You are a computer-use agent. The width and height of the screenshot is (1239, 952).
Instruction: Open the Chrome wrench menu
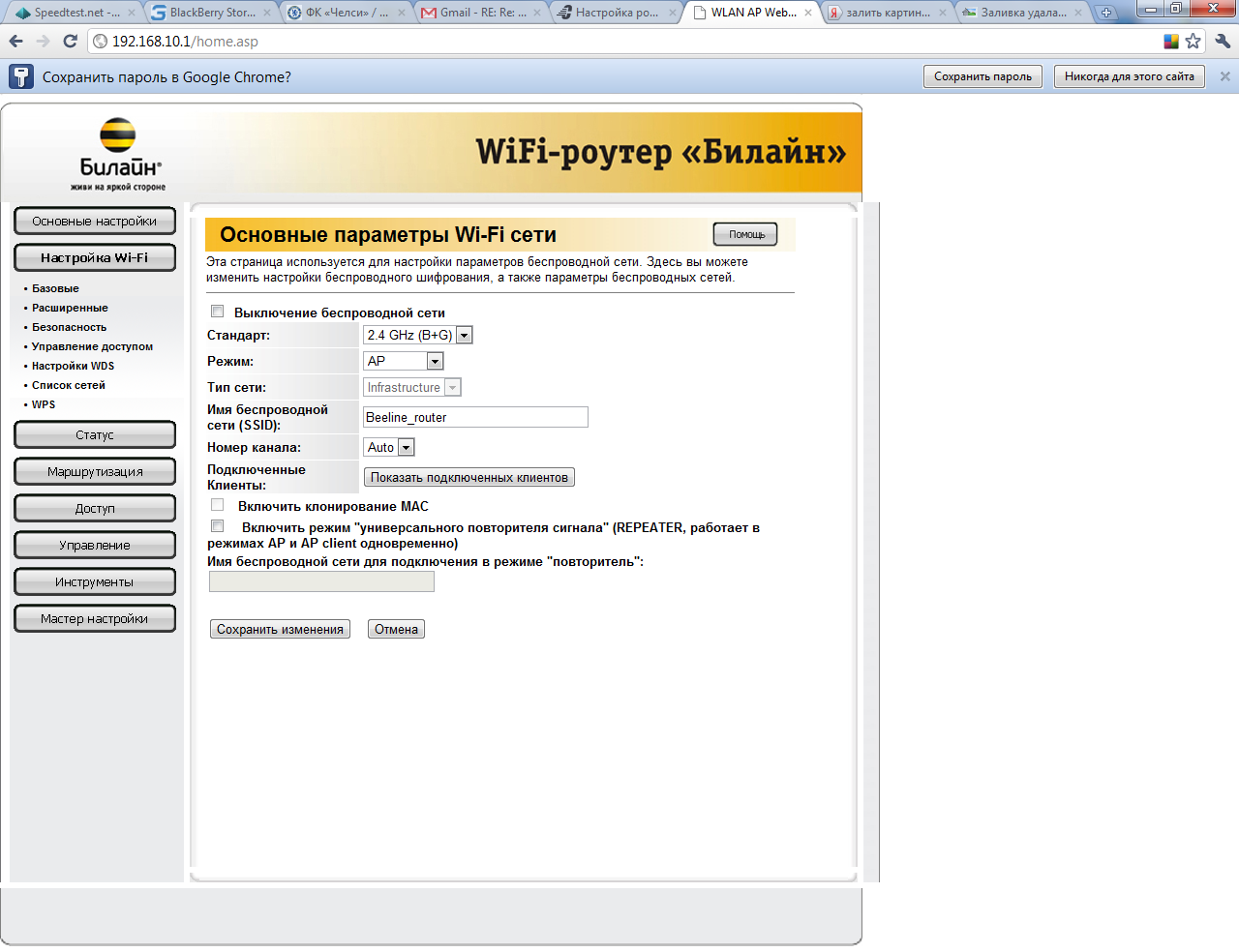click(x=1223, y=42)
